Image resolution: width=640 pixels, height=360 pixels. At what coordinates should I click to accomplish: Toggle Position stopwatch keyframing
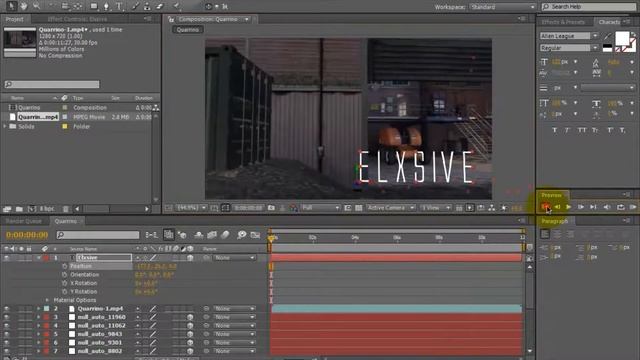pyautogui.click(x=64, y=266)
